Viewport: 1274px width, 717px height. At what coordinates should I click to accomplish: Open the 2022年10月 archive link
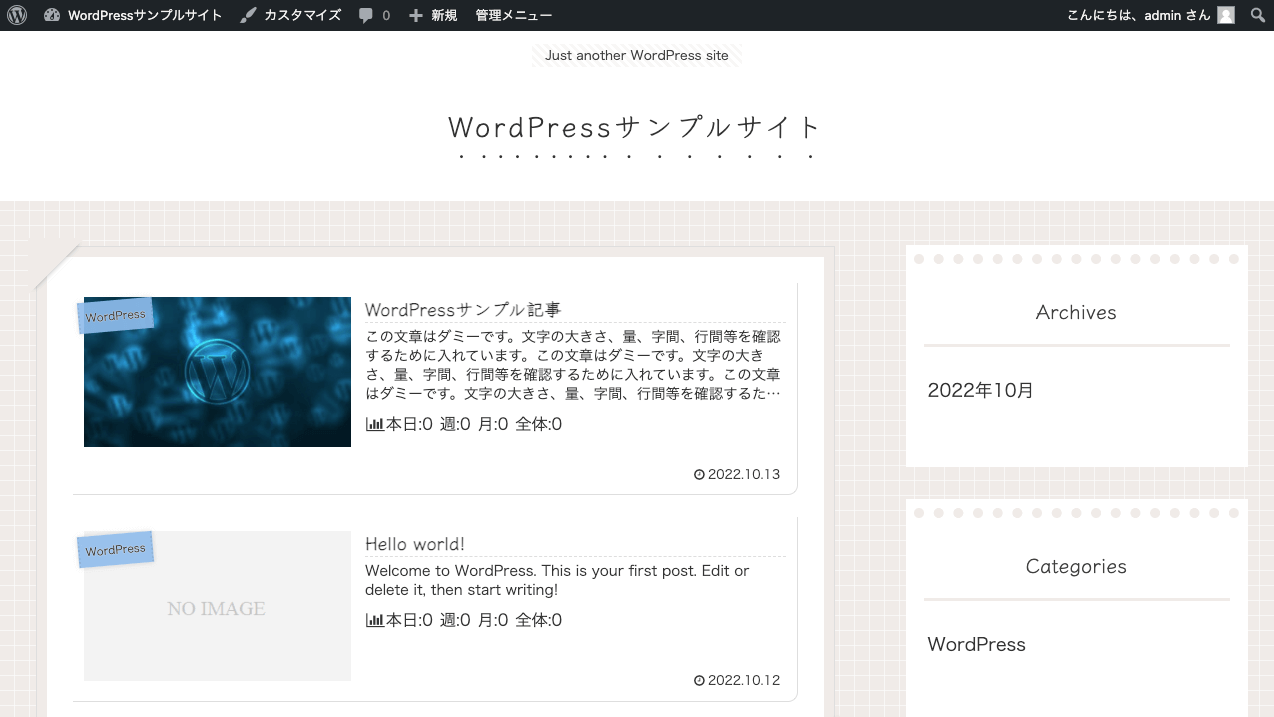click(981, 390)
